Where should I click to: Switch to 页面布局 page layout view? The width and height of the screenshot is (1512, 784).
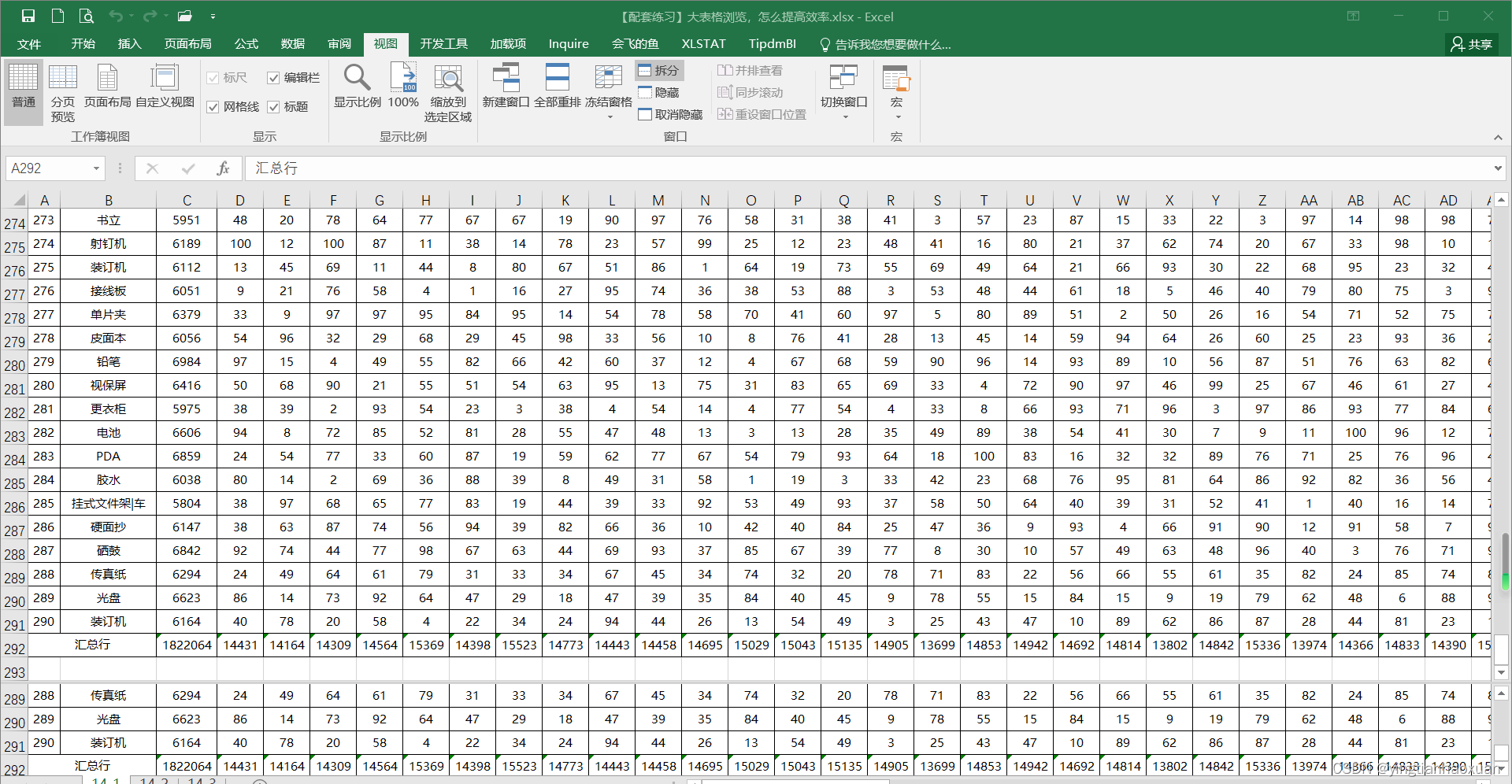pyautogui.click(x=108, y=87)
